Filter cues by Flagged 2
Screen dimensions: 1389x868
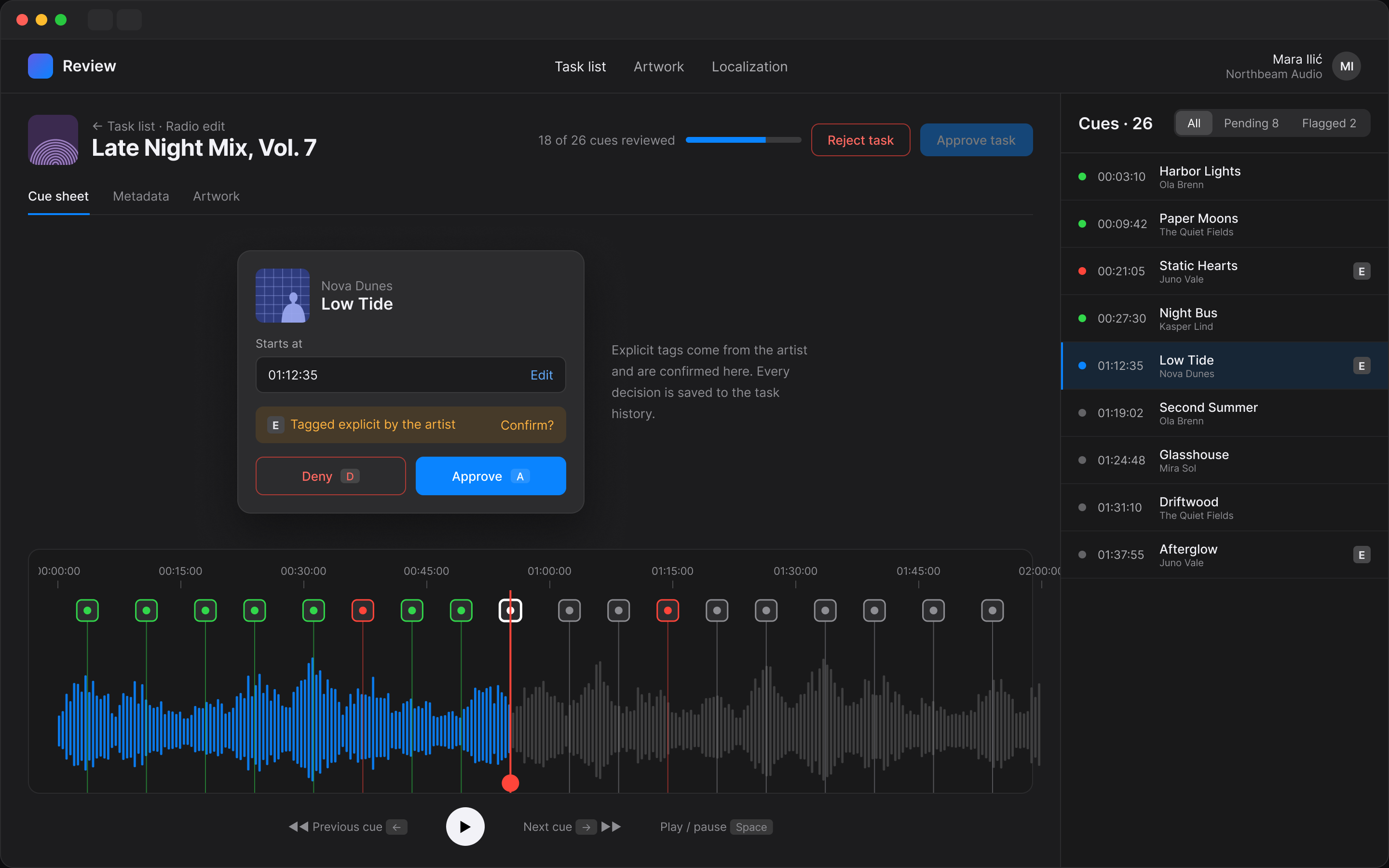pyautogui.click(x=1329, y=123)
